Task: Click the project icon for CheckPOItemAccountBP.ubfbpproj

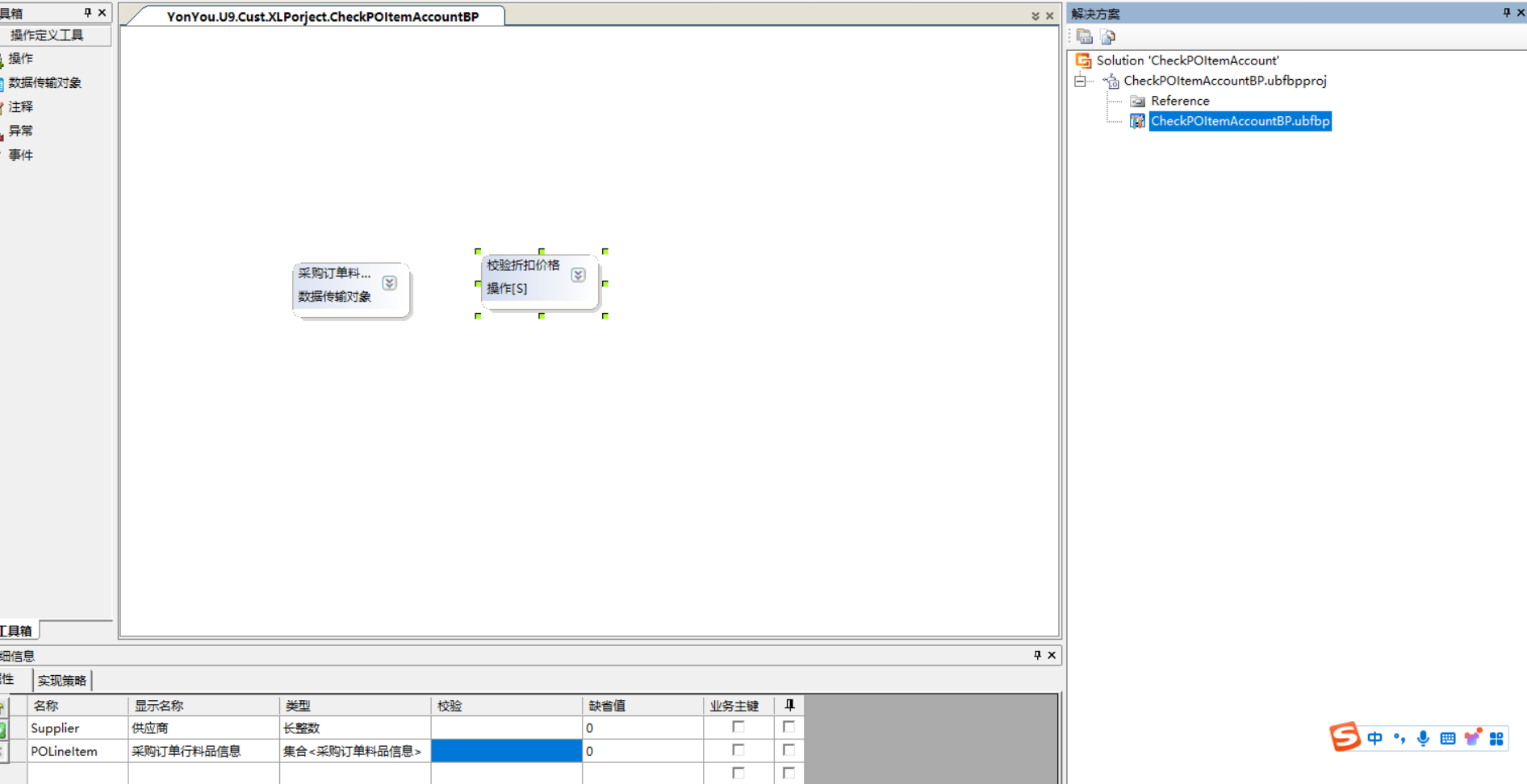Action: (x=1111, y=81)
